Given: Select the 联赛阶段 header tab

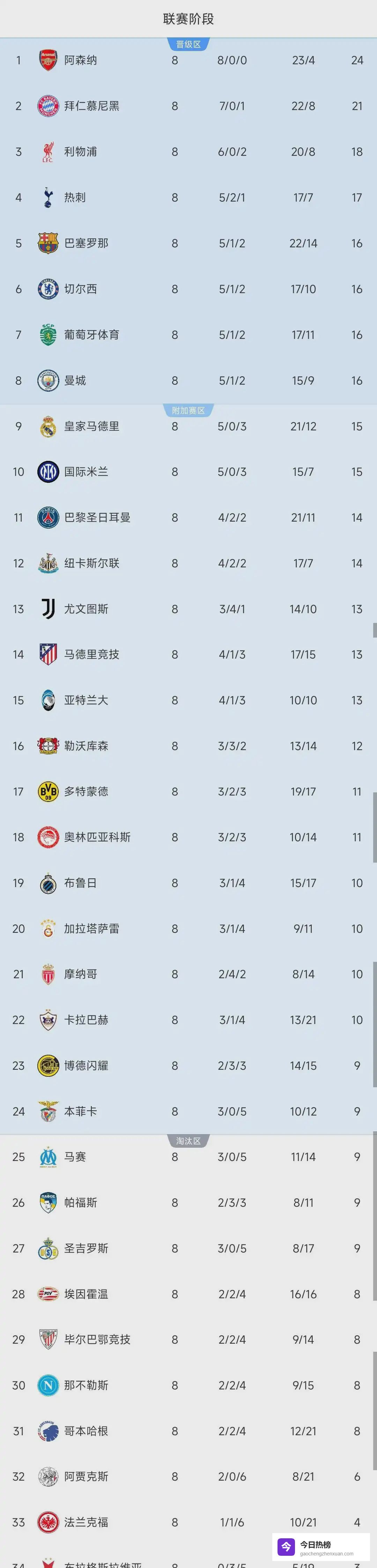Looking at the screenshot, I should (x=188, y=19).
